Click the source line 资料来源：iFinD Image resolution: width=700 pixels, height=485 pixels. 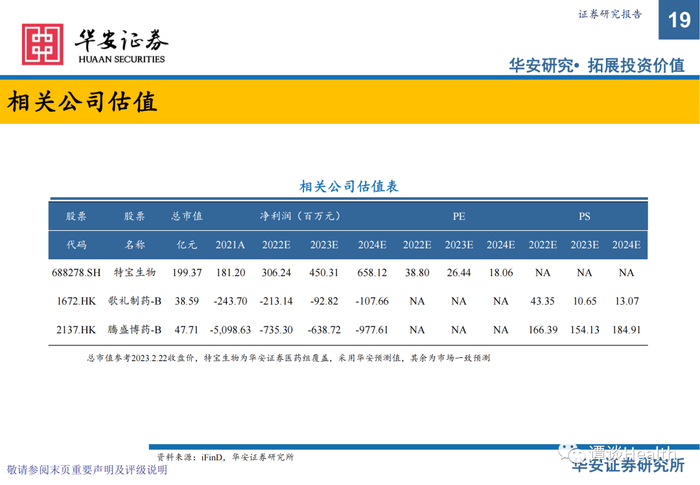click(225, 457)
